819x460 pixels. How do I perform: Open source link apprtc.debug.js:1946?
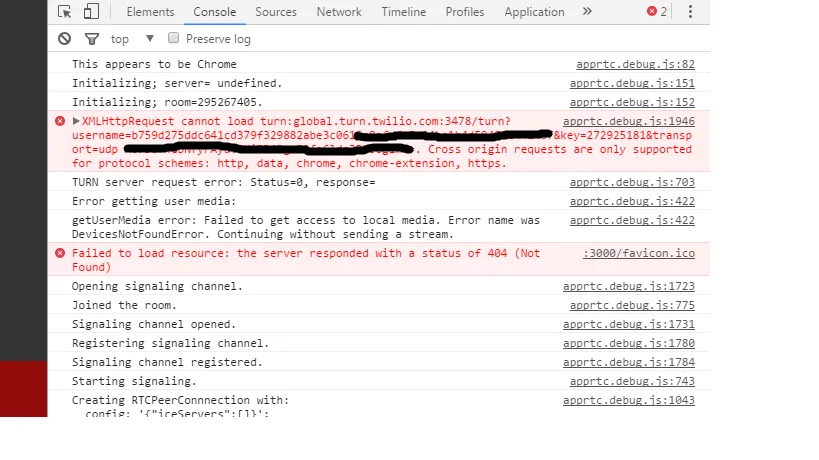tap(629, 121)
